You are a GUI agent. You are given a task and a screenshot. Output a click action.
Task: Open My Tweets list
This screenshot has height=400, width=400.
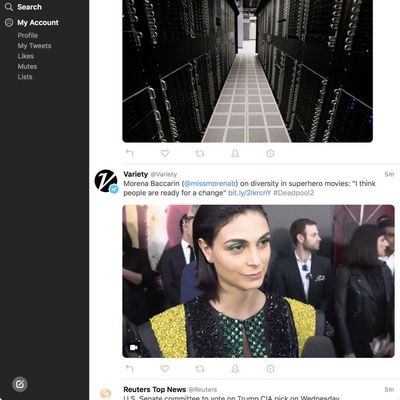(34, 46)
